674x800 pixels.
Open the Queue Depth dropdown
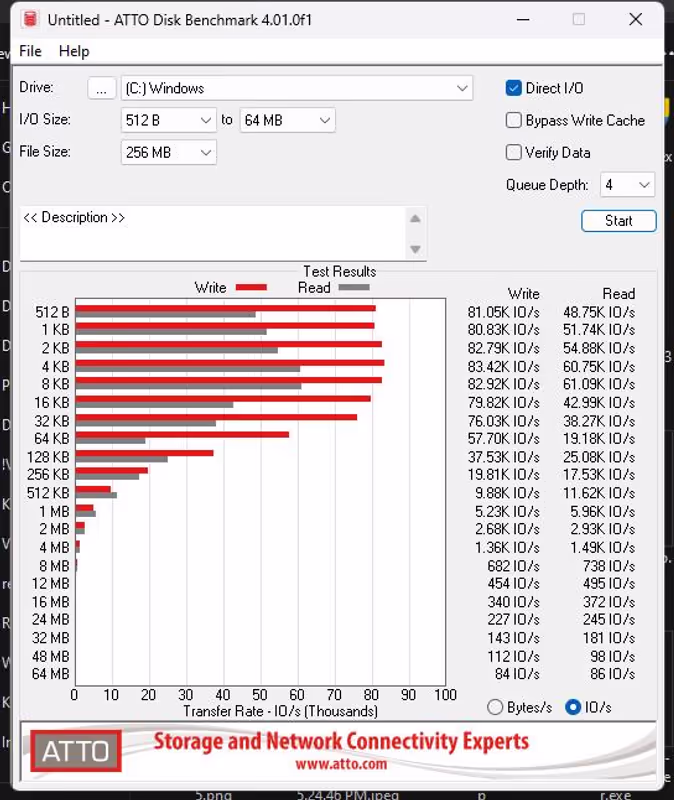click(628, 185)
